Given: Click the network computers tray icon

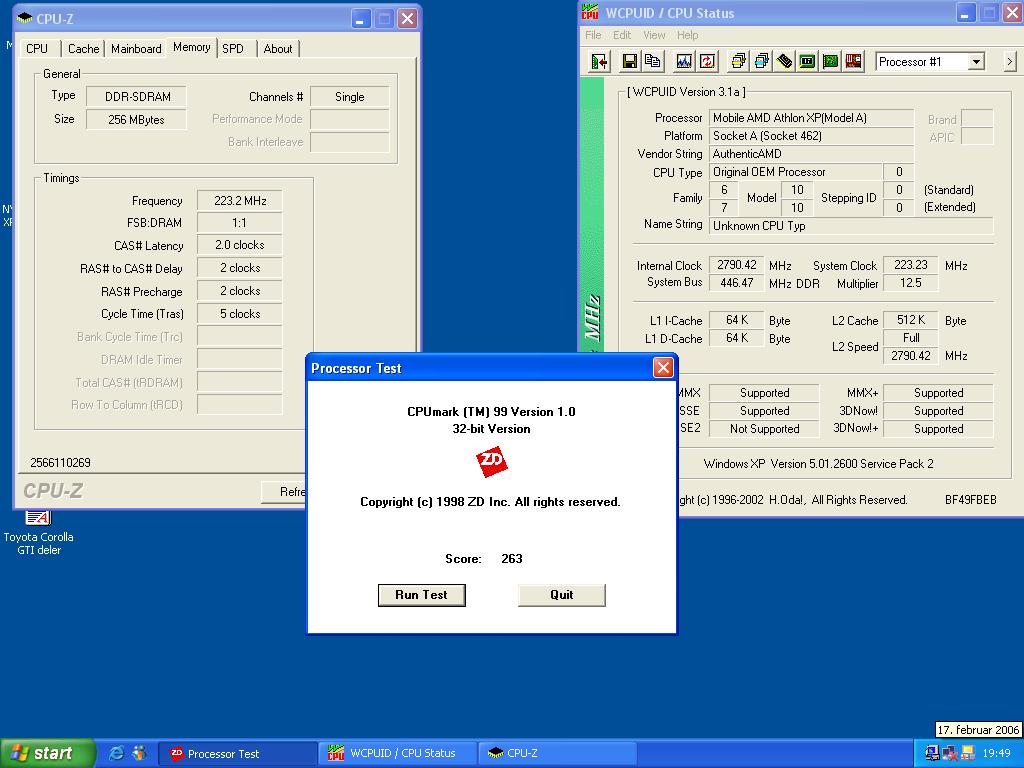Looking at the screenshot, I should pos(933,753).
